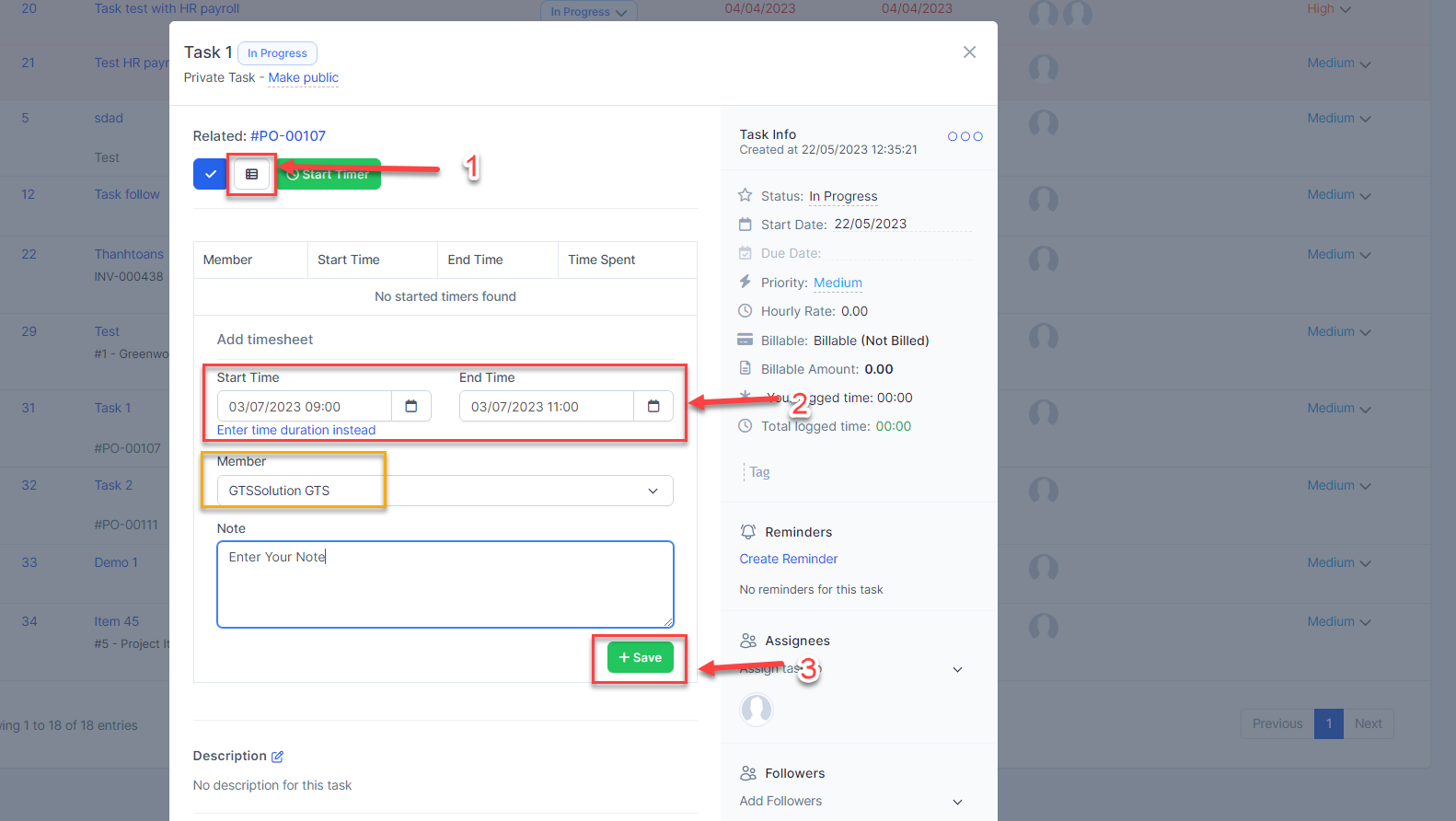Viewport: 1456px width, 821px height.
Task: Open the timesheet list icon button
Action: pyautogui.click(x=251, y=174)
